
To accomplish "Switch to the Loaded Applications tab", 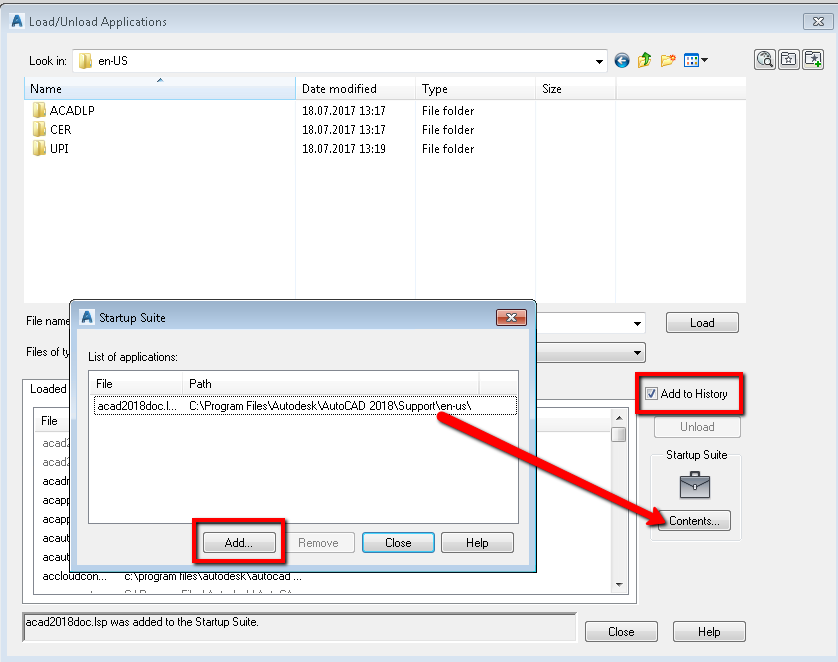I will [x=47, y=389].
